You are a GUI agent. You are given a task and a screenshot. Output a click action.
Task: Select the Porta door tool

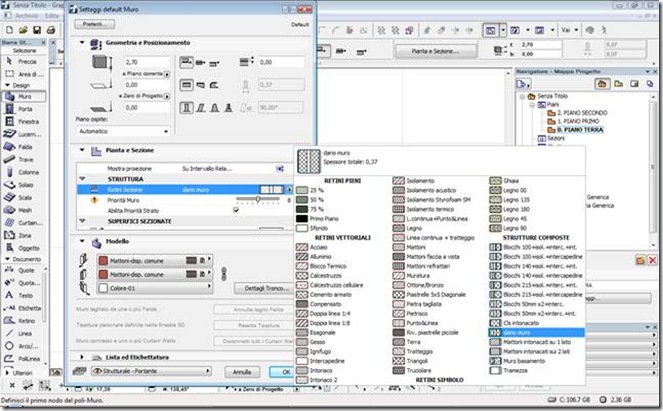tap(23, 109)
